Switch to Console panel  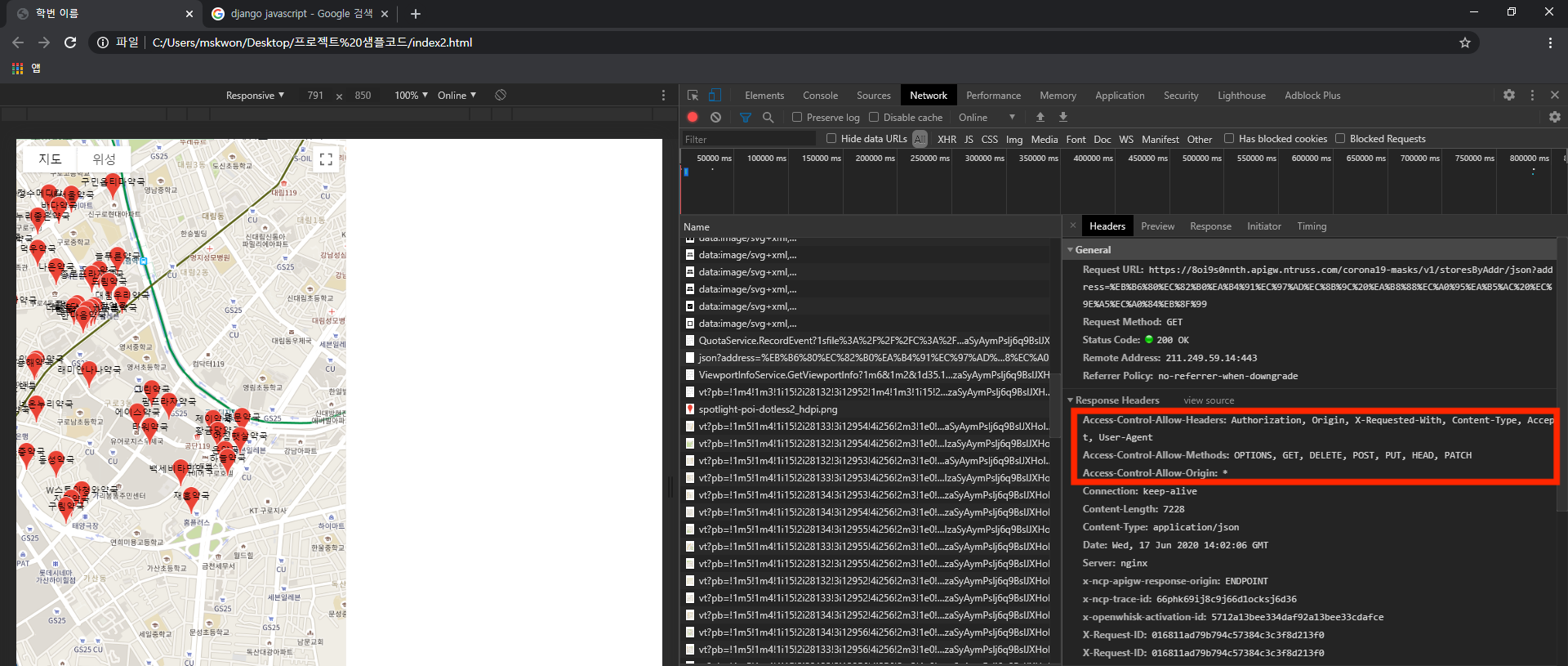820,95
